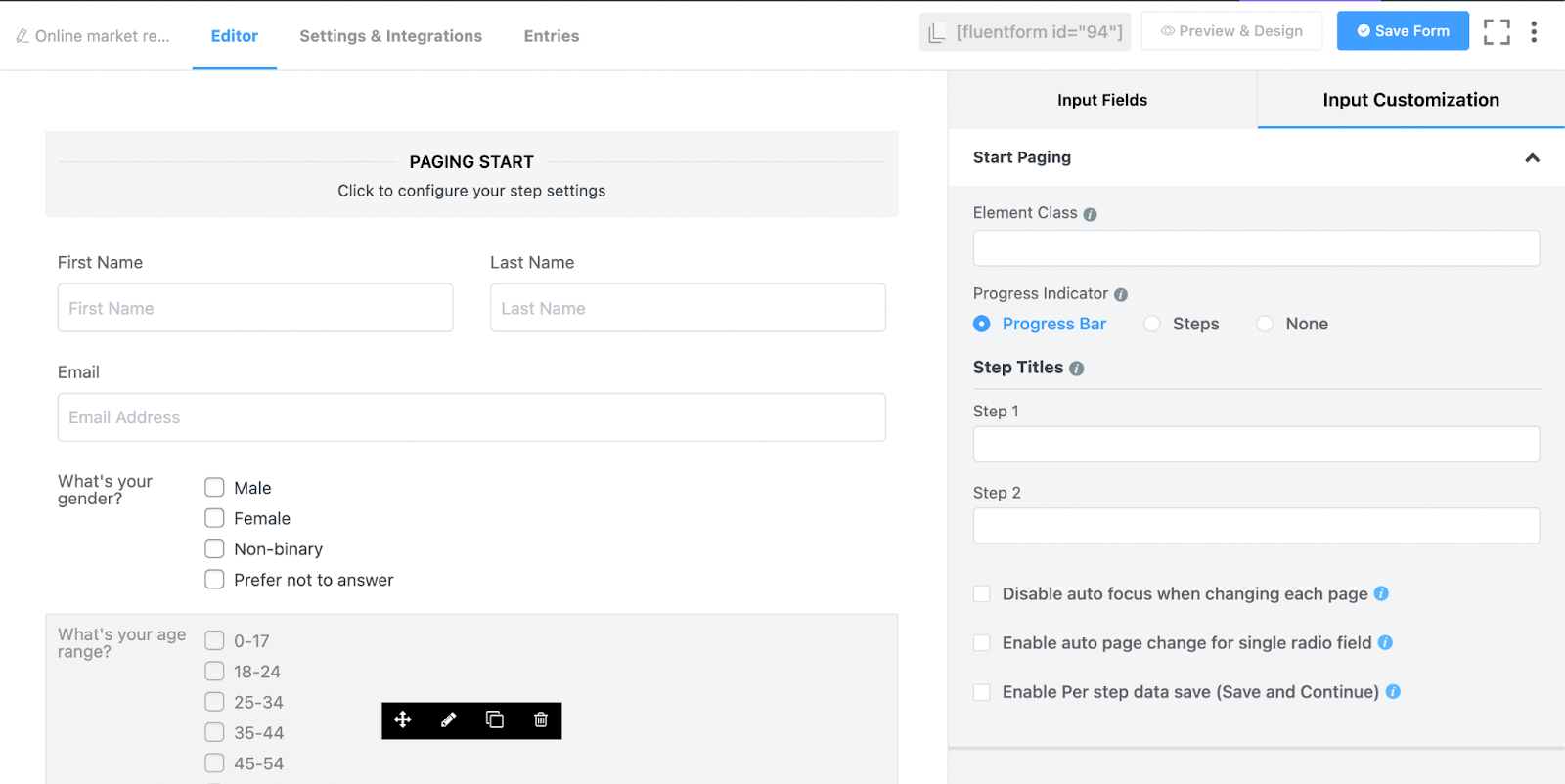
Task: Click the trash delete field icon
Action: (x=541, y=720)
